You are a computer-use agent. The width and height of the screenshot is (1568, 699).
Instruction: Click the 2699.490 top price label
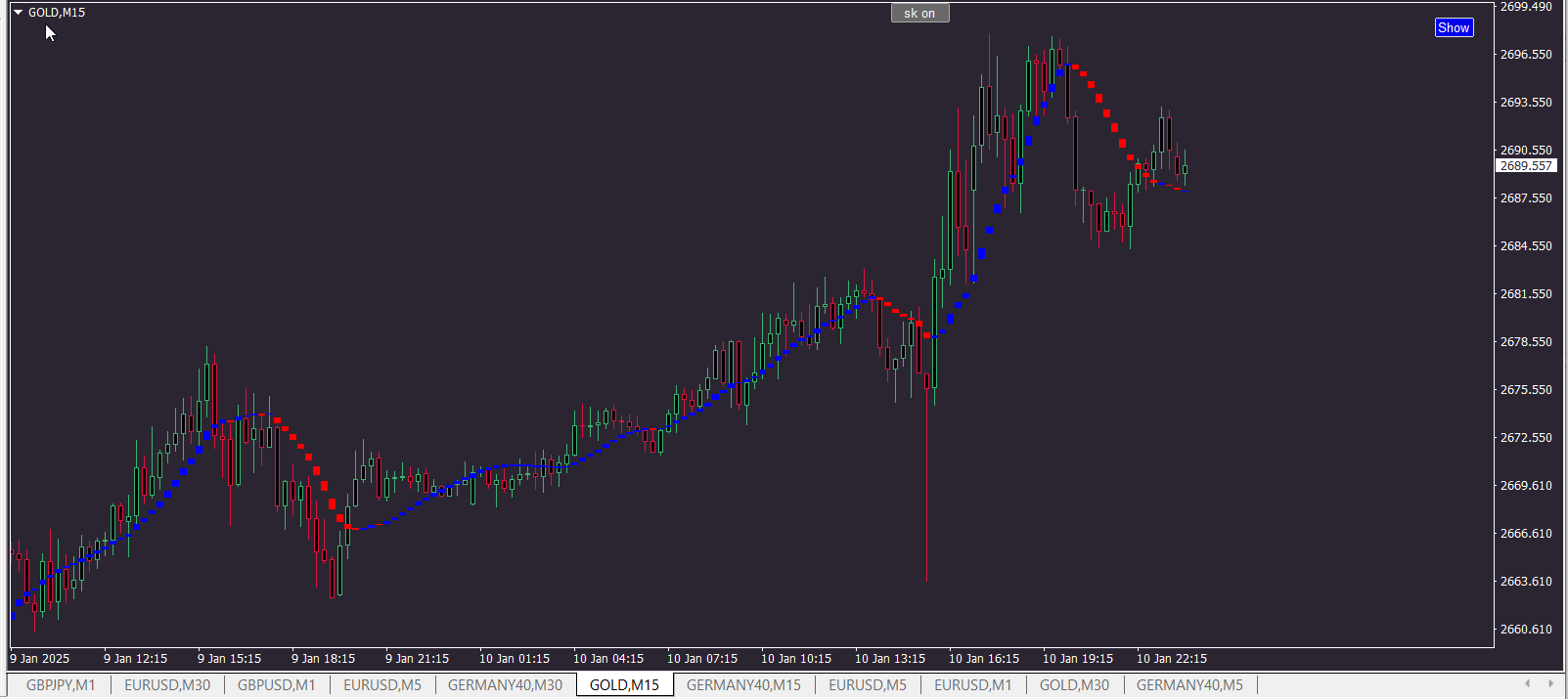pos(1526,7)
